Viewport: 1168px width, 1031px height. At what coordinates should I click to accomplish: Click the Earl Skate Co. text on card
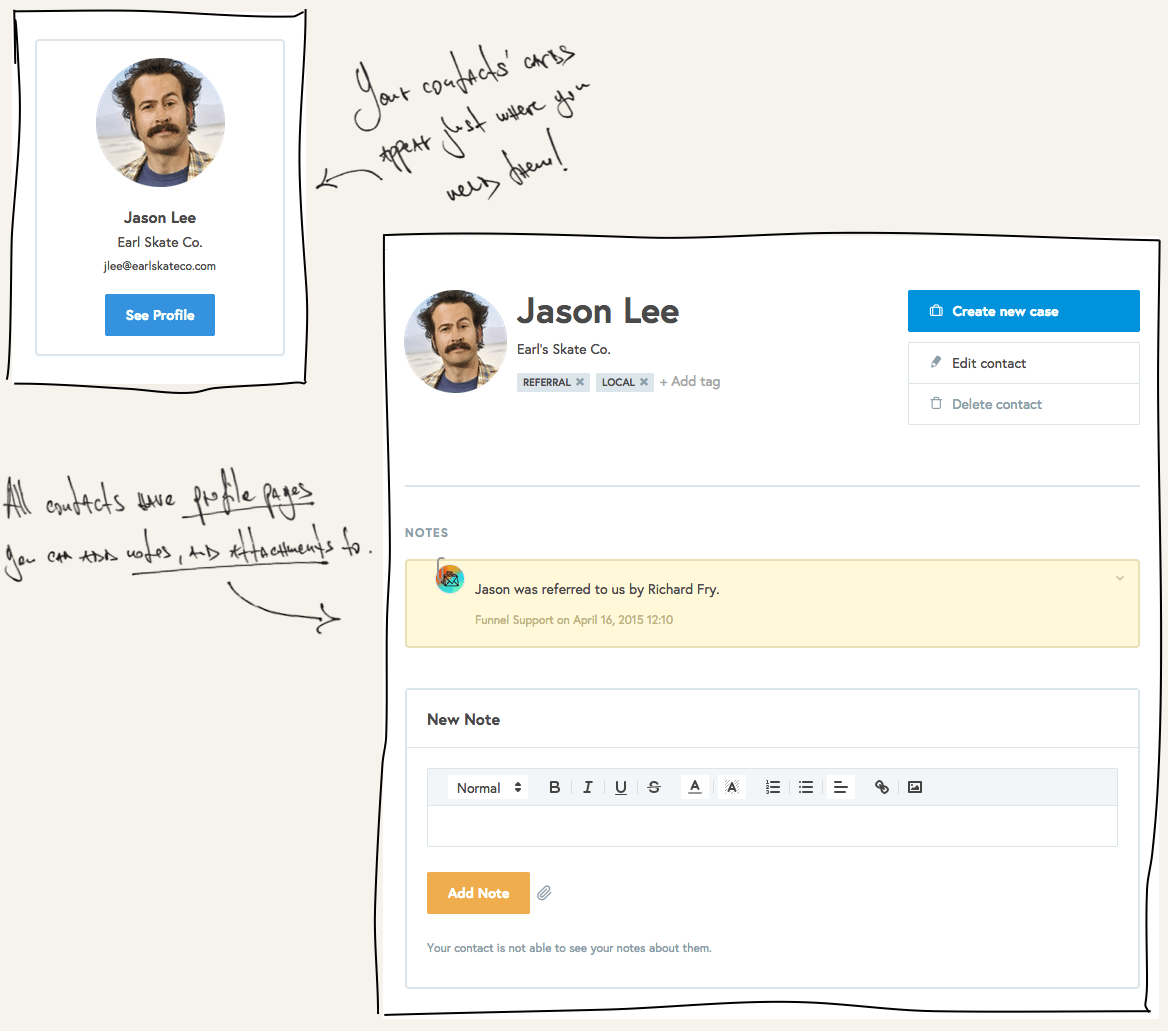pos(159,242)
